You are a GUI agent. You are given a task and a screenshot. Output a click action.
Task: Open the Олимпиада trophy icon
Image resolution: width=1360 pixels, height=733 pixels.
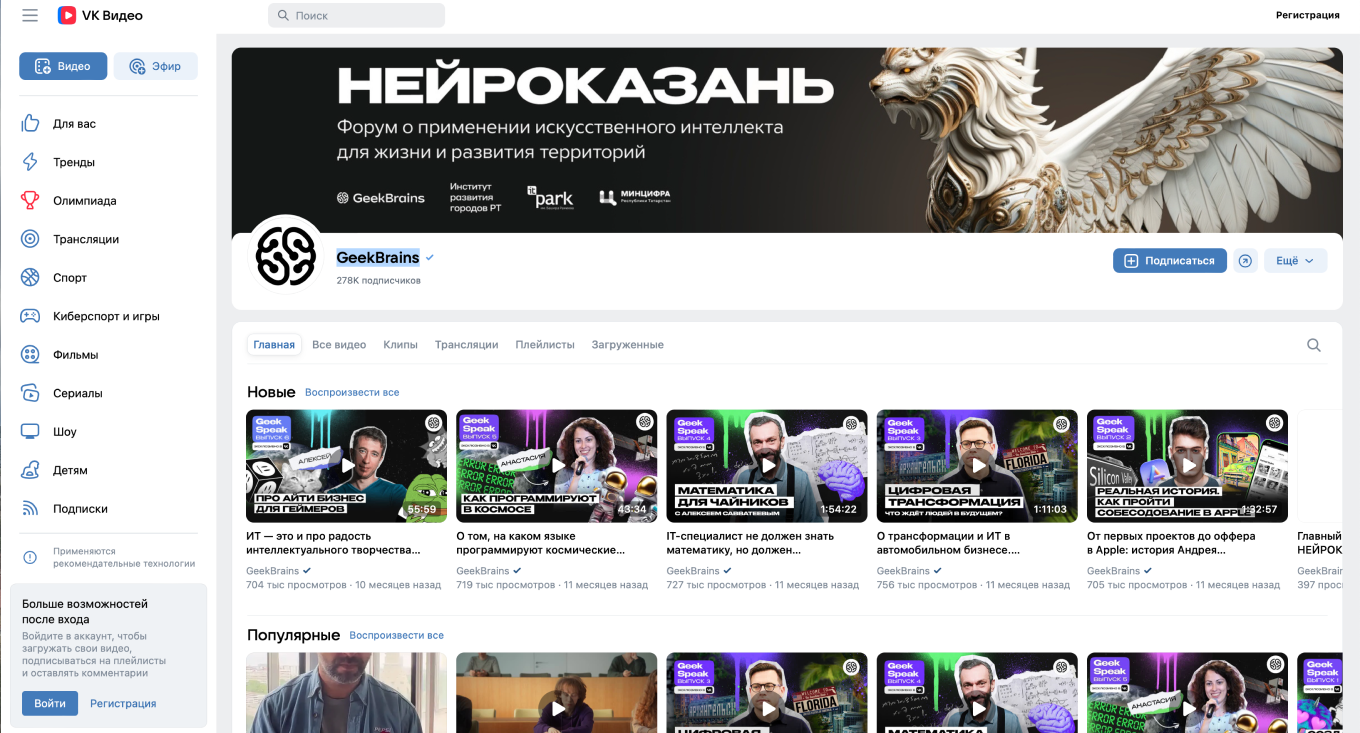(30, 200)
